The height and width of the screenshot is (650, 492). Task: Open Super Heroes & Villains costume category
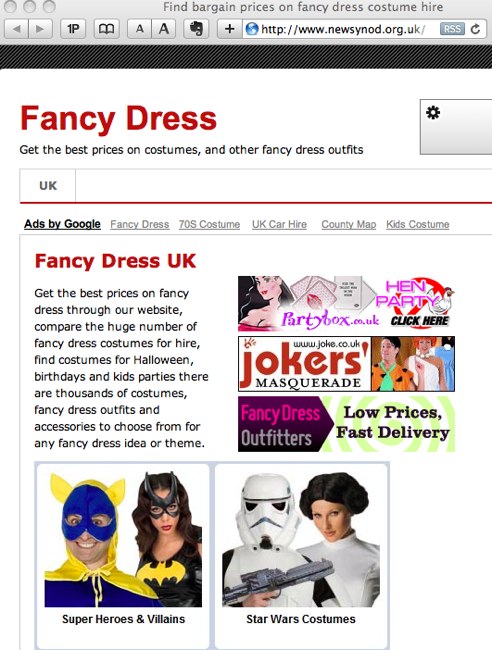123,553
